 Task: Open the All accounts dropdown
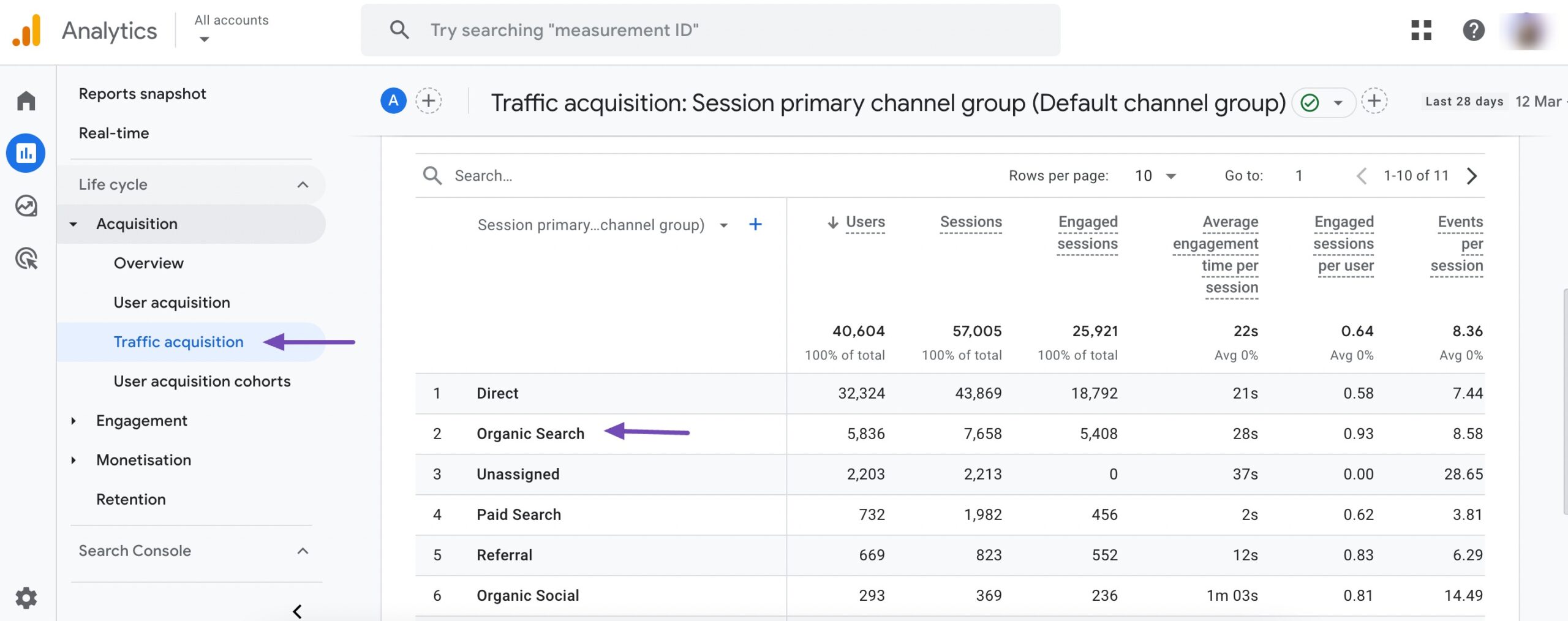pyautogui.click(x=231, y=29)
